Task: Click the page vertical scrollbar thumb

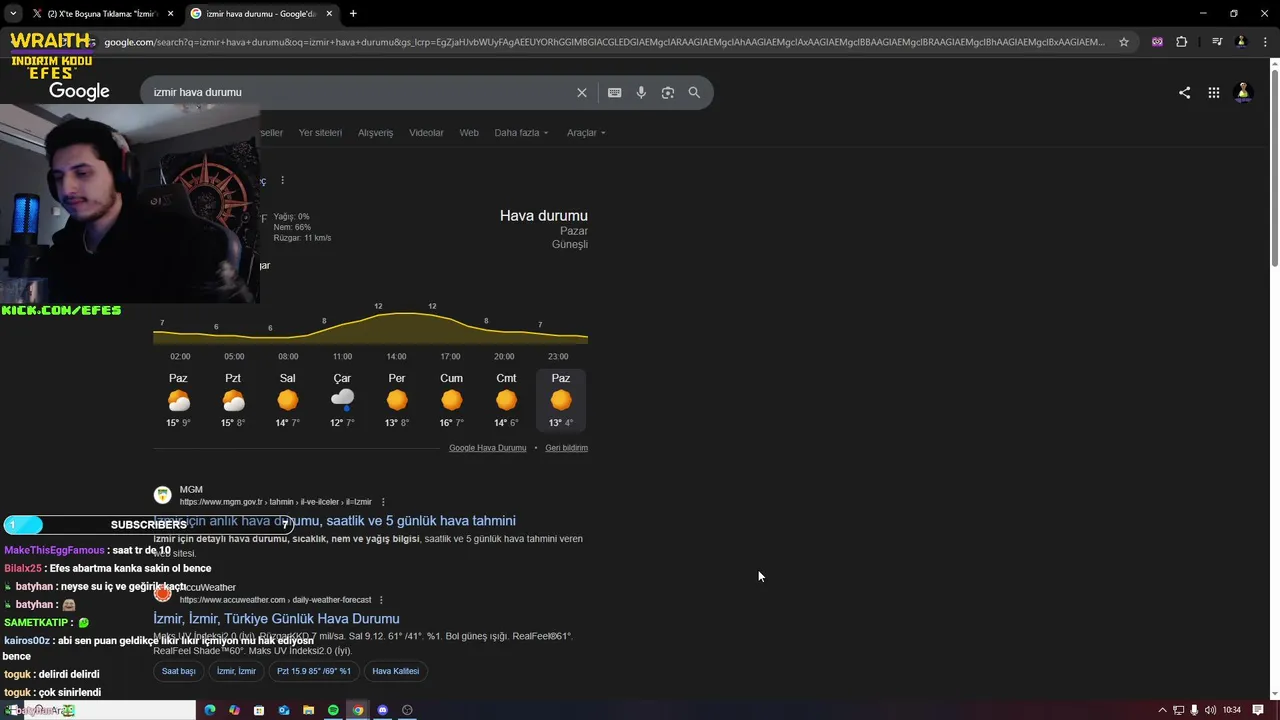Action: point(1273,168)
